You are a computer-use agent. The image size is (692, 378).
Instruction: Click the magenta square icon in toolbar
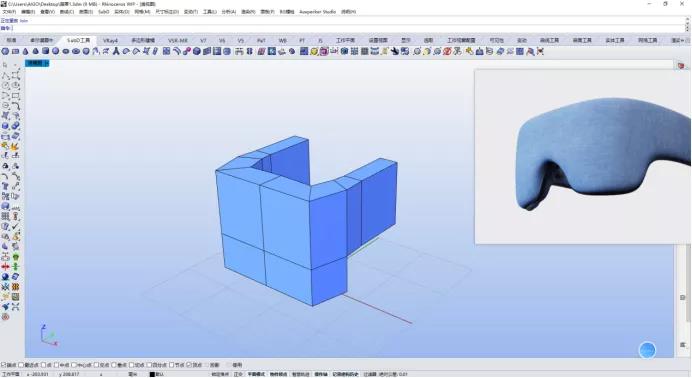(x=324, y=51)
